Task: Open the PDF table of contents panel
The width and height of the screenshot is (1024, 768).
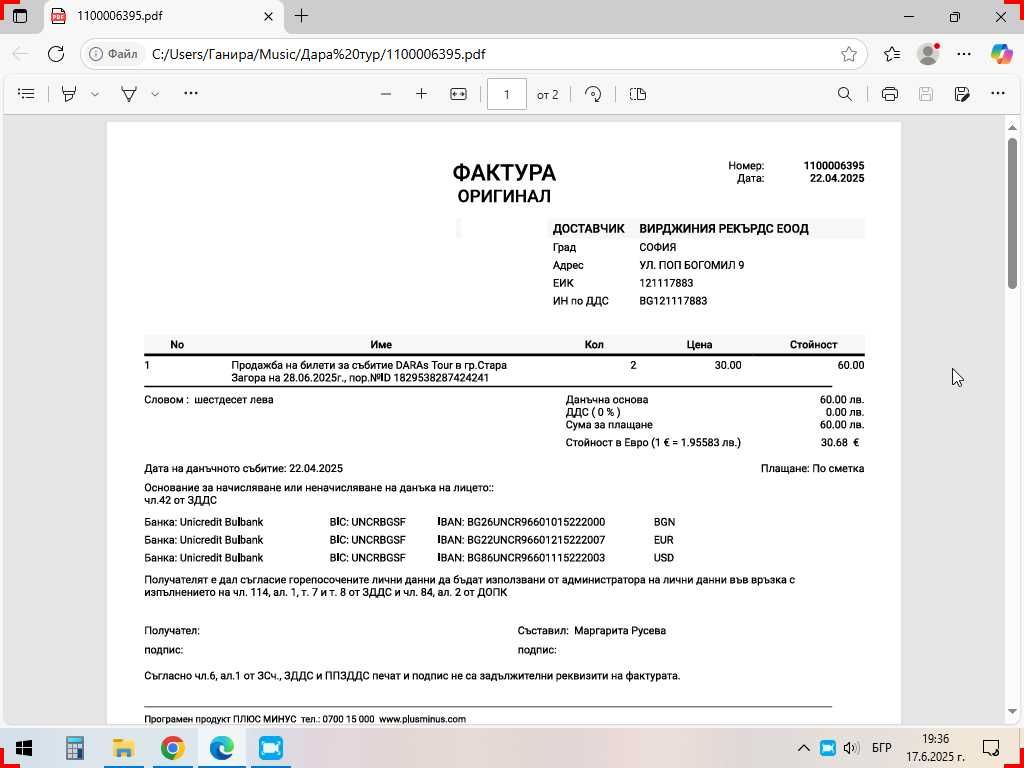Action: coord(27,94)
